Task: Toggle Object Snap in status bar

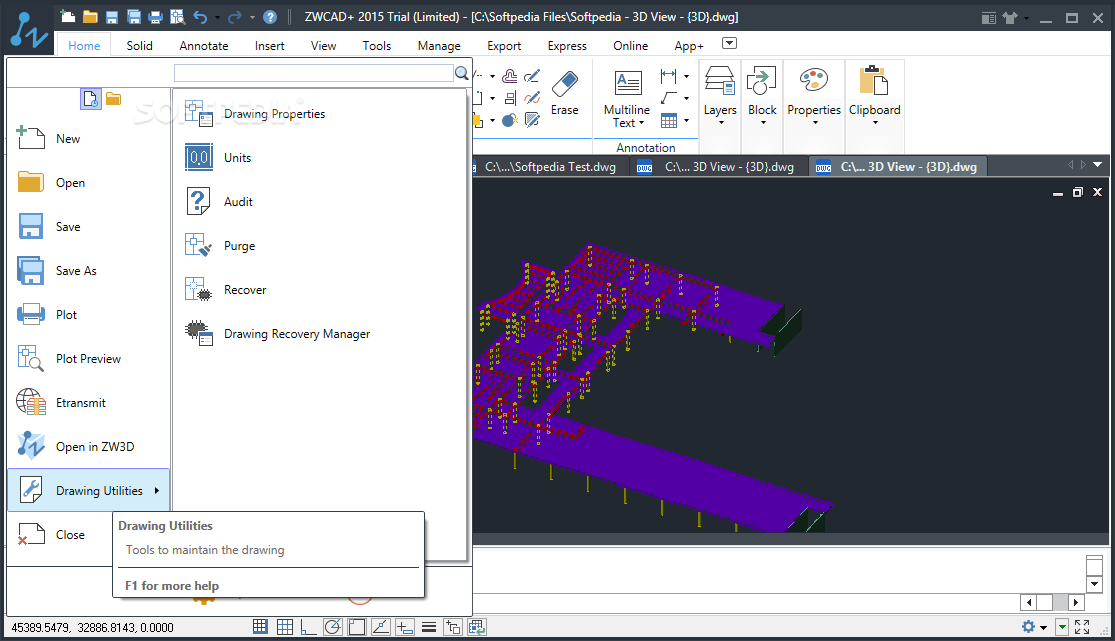Action: 357,627
